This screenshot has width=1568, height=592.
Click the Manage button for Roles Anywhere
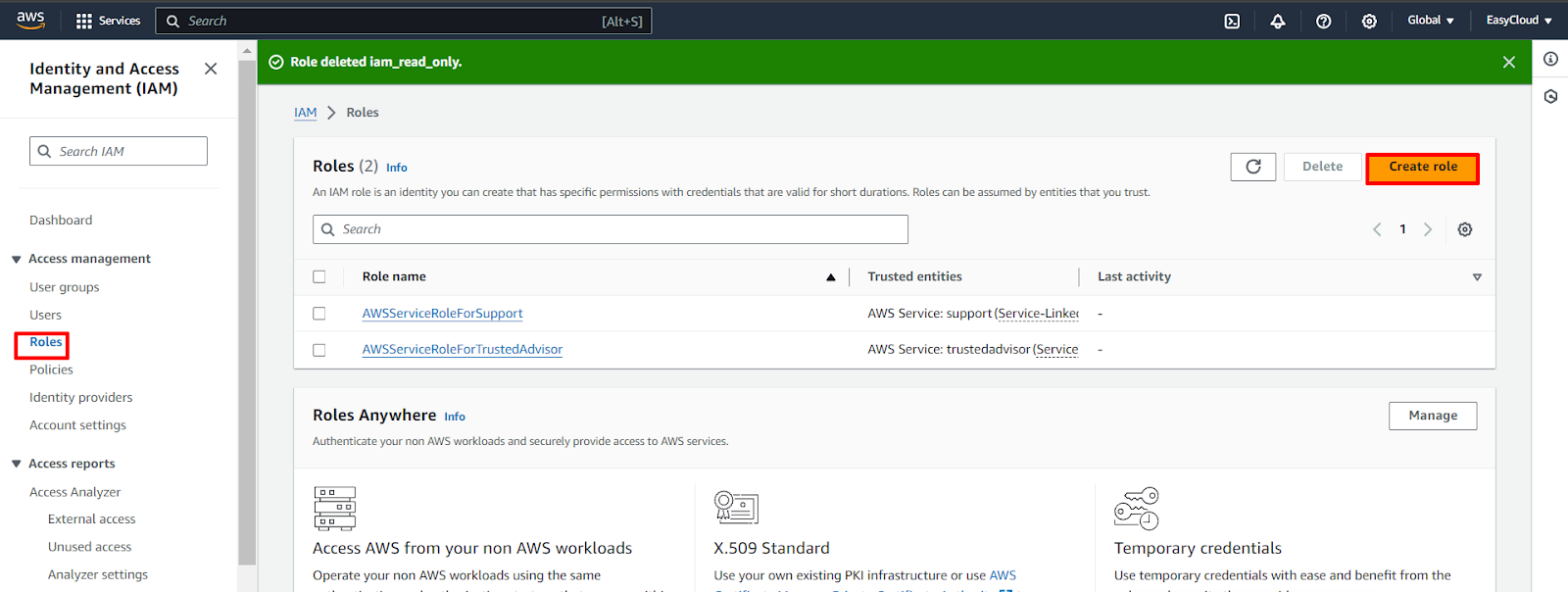pos(1433,416)
